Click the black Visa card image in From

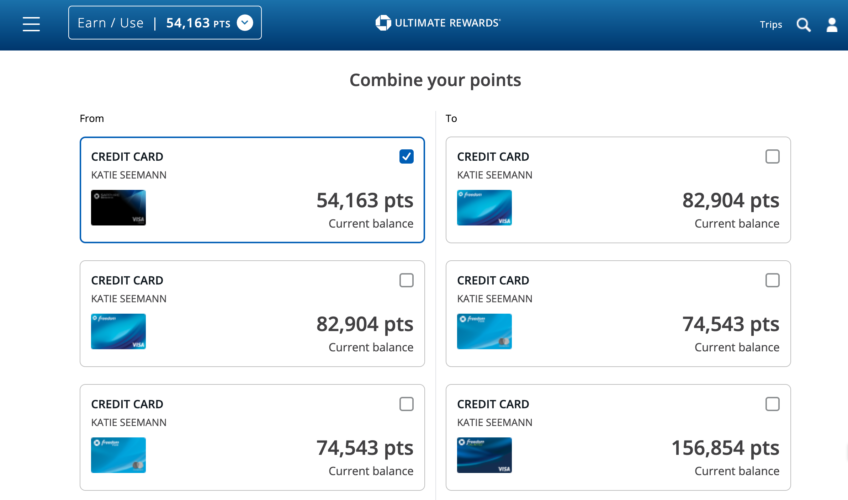(x=118, y=207)
